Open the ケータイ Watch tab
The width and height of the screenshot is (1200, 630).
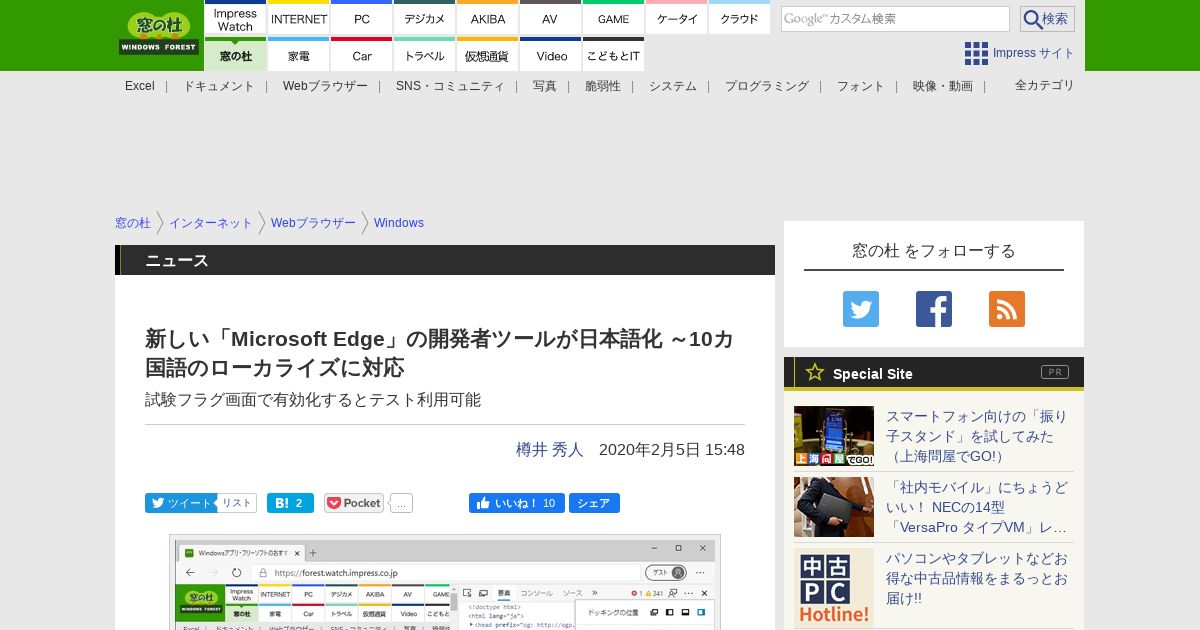[x=677, y=19]
